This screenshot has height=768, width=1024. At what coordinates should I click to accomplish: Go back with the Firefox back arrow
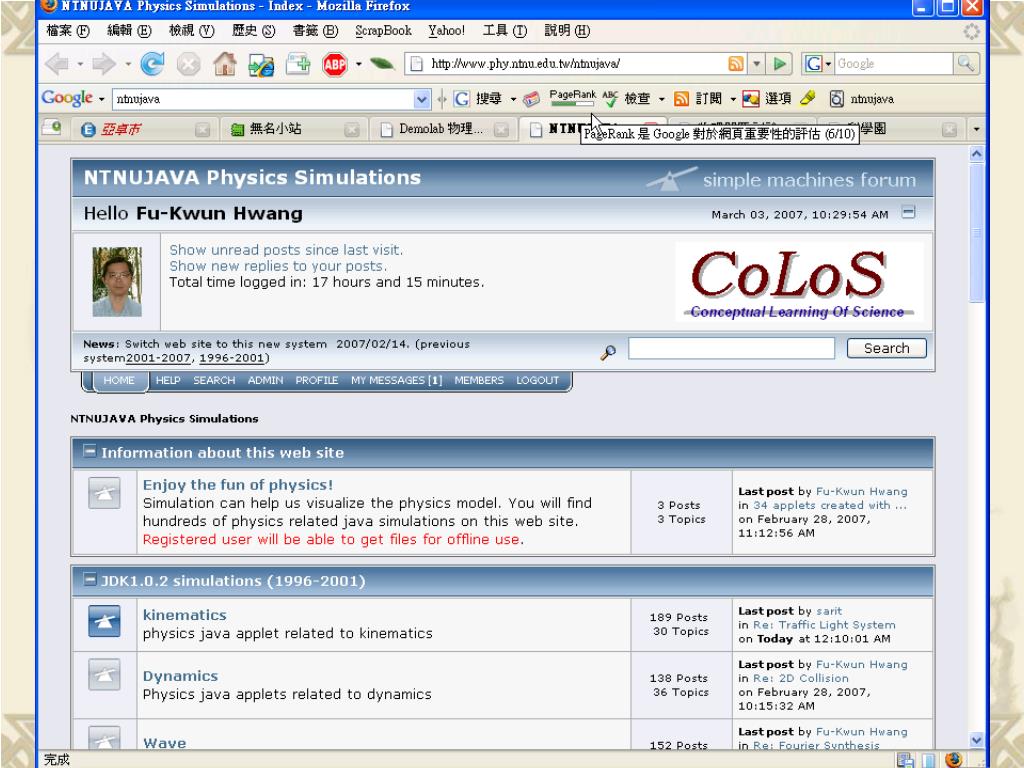click(57, 64)
